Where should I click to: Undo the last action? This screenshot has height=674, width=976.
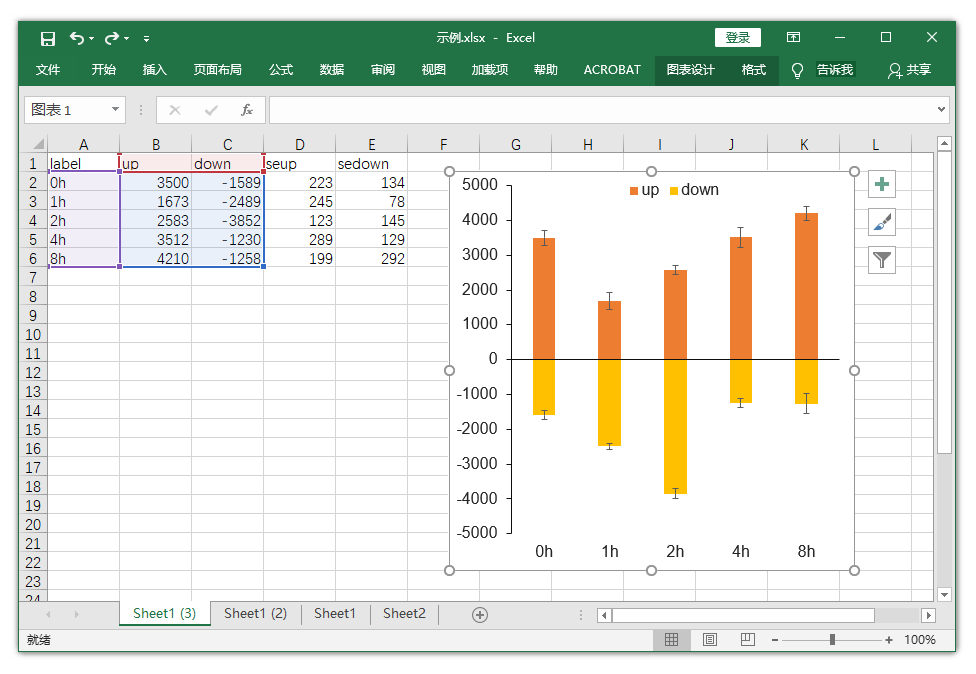coord(76,39)
